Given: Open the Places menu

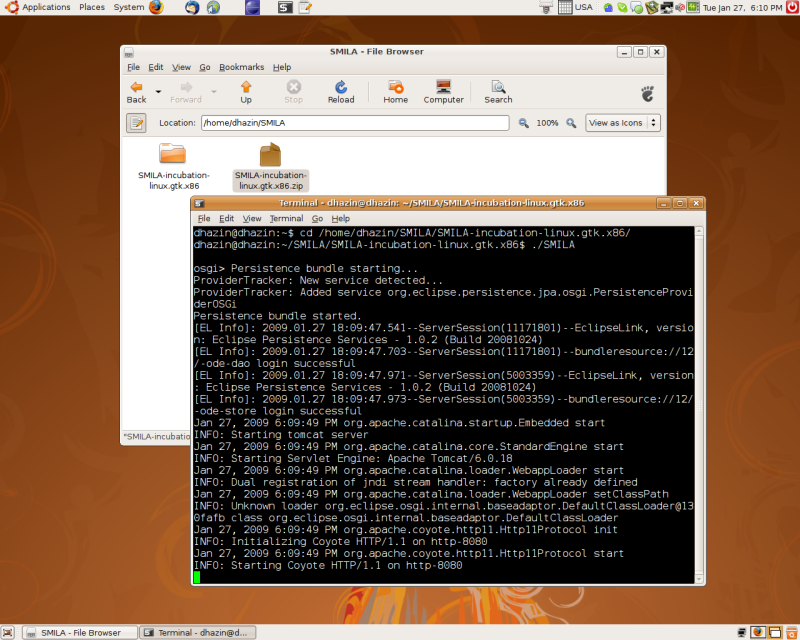Looking at the screenshot, I should 92,7.
